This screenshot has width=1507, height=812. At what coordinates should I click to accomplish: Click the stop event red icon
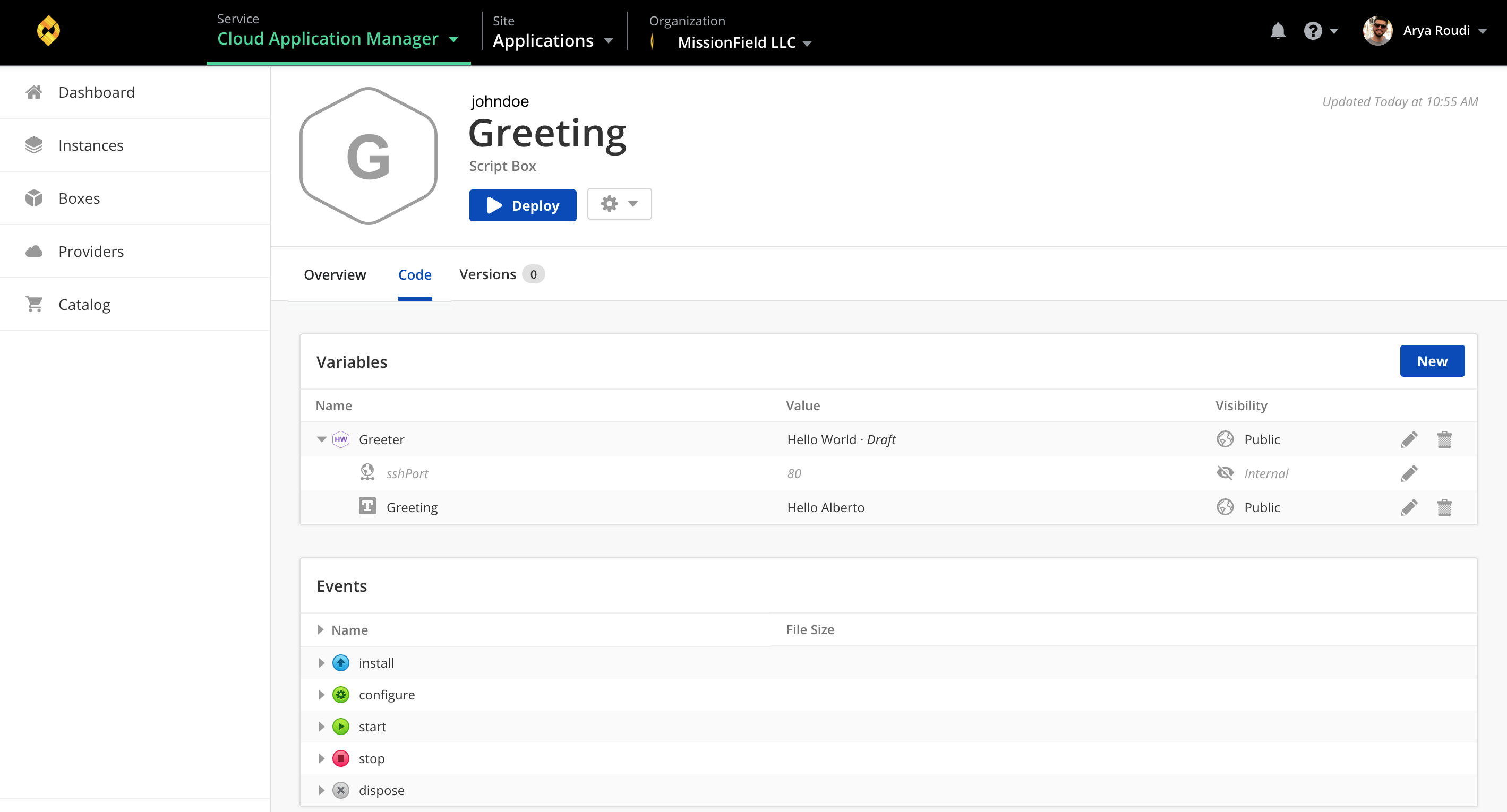(341, 758)
